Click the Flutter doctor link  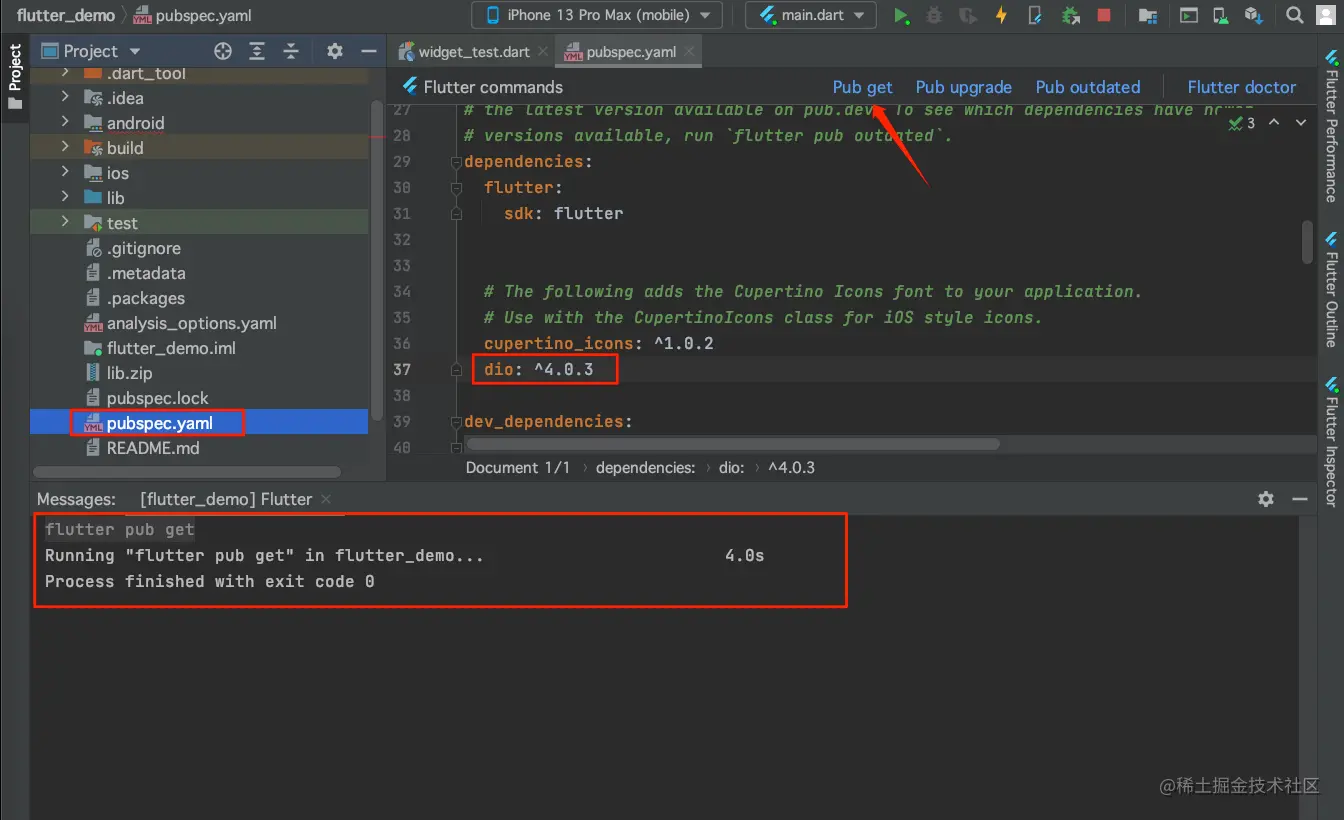coord(1241,87)
